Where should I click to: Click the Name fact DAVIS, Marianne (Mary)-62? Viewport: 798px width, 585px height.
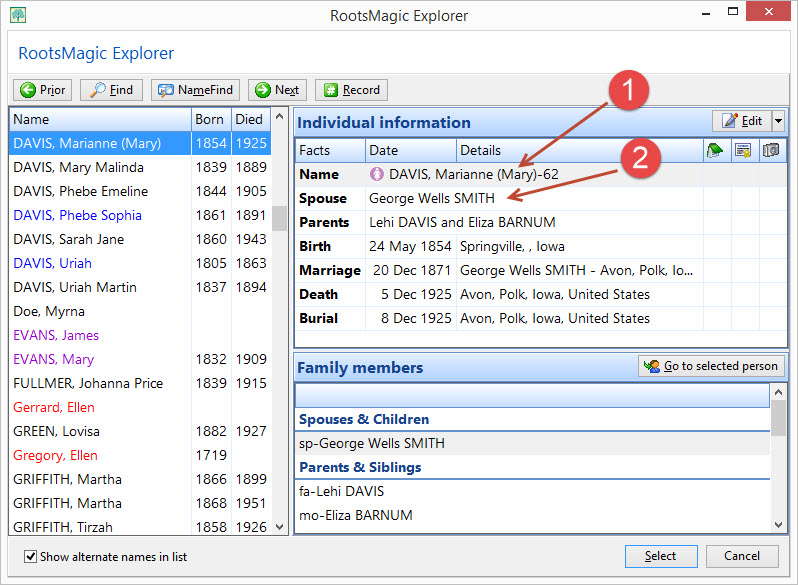540,174
